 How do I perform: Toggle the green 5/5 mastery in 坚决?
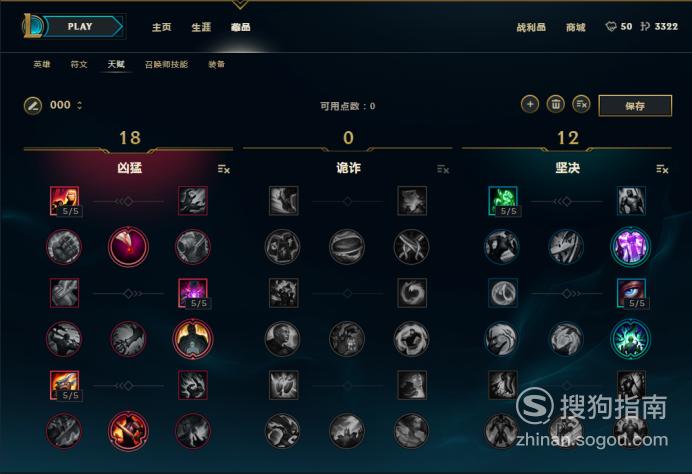click(503, 201)
